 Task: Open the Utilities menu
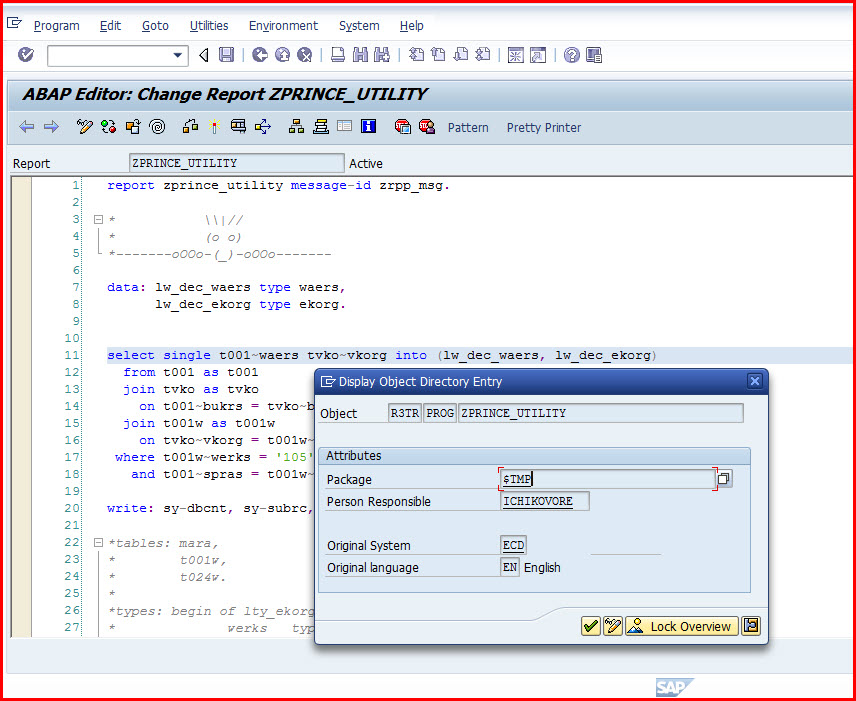(x=208, y=26)
